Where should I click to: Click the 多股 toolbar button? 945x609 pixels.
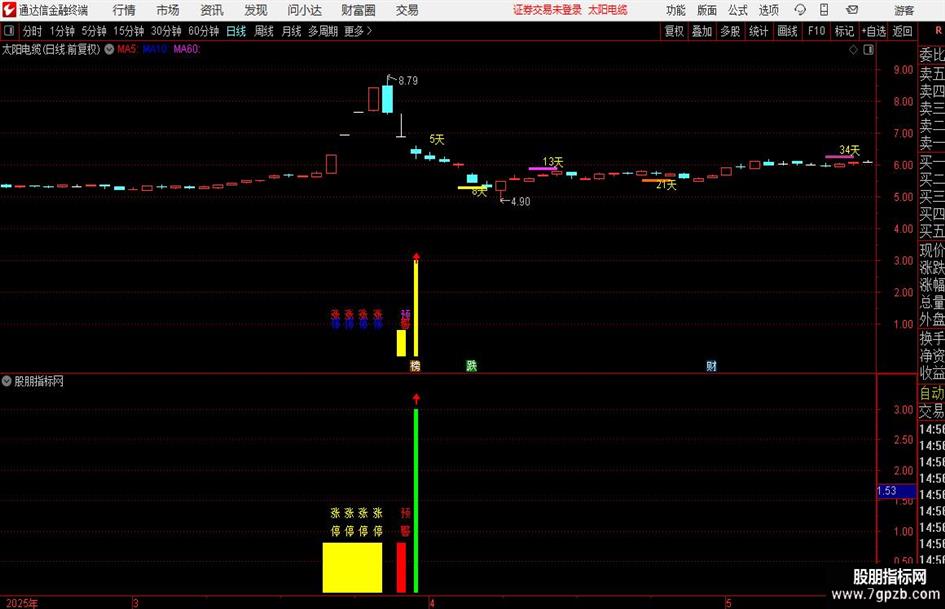[730, 31]
